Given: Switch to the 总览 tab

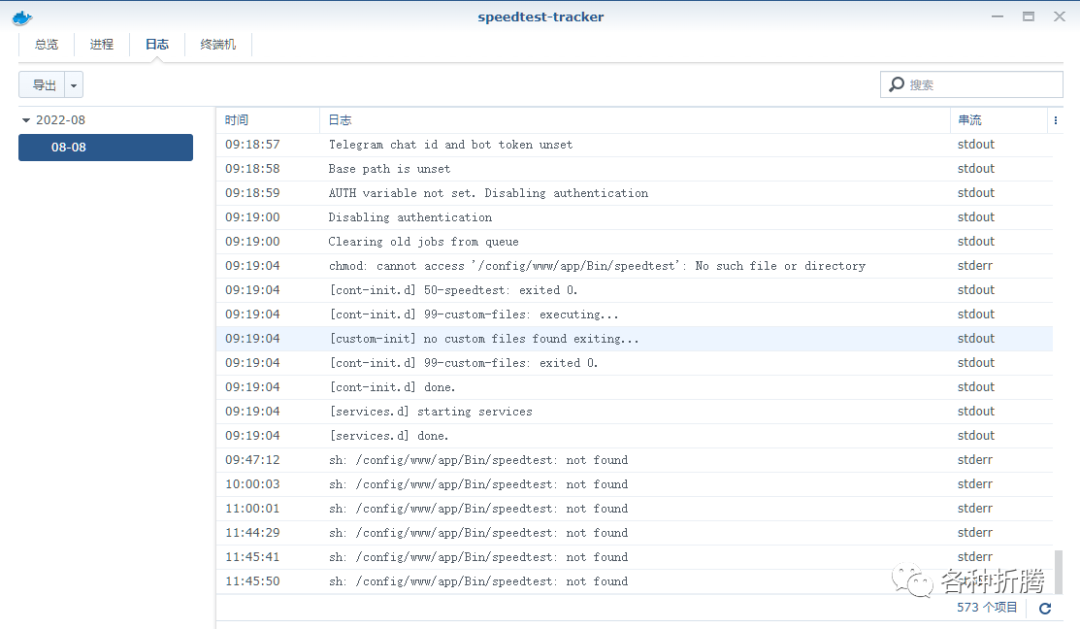Looking at the screenshot, I should 46,44.
